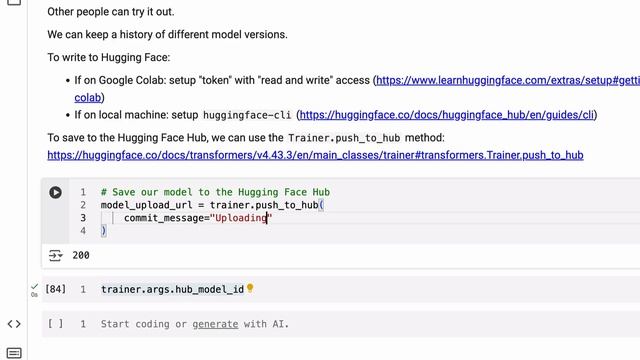
Task: Open the Trainer.push_to_hub documentation link
Action: [315, 155]
